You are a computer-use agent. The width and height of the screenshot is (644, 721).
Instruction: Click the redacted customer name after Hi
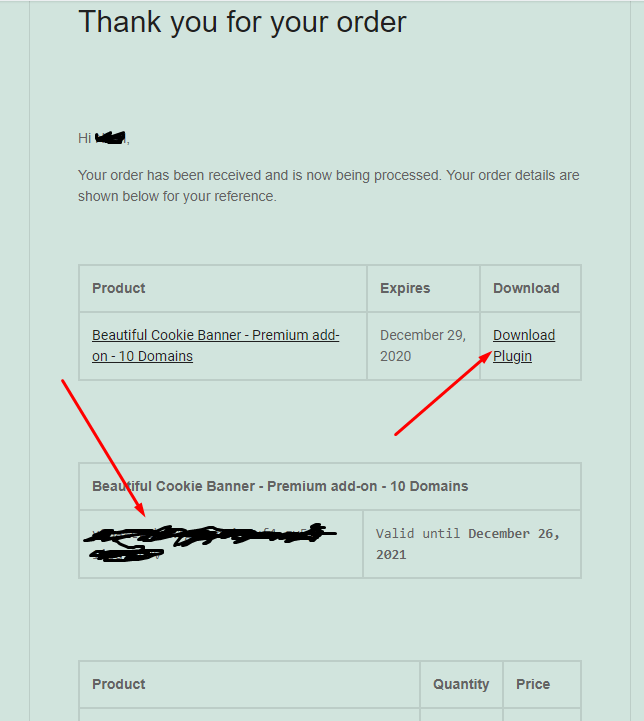click(x=110, y=137)
